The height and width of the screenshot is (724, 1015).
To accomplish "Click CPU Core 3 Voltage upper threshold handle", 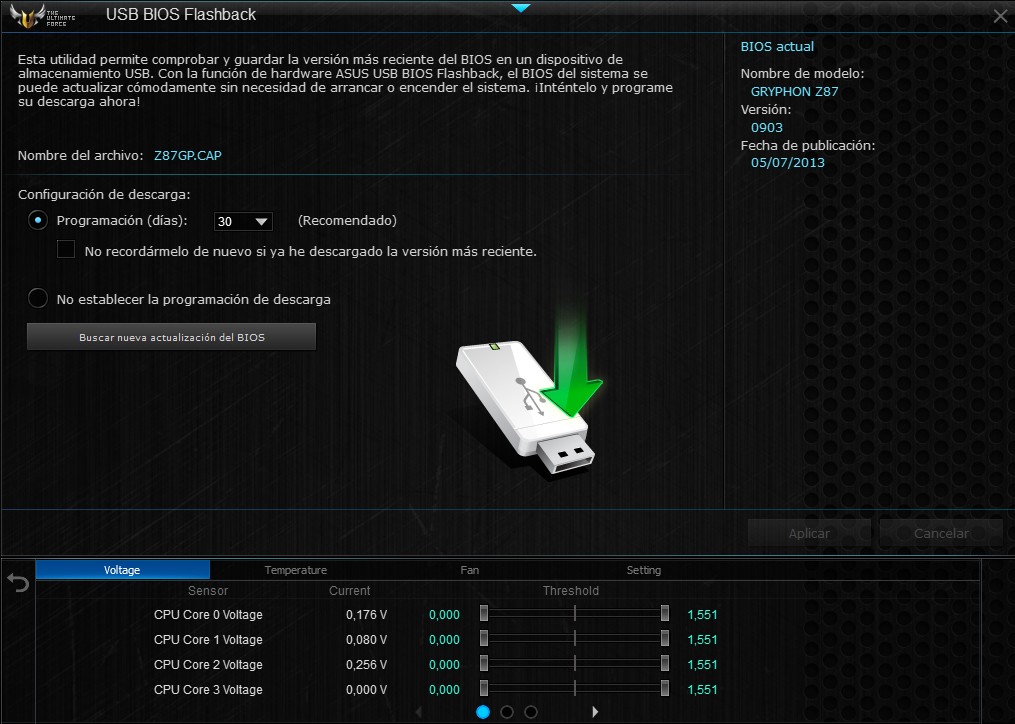I will 665,689.
